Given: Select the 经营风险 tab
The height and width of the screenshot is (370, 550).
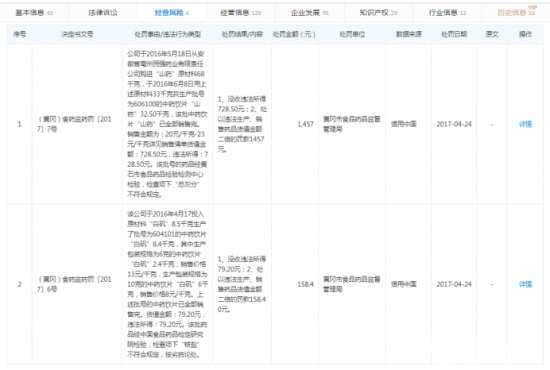Looking at the screenshot, I should click(172, 13).
